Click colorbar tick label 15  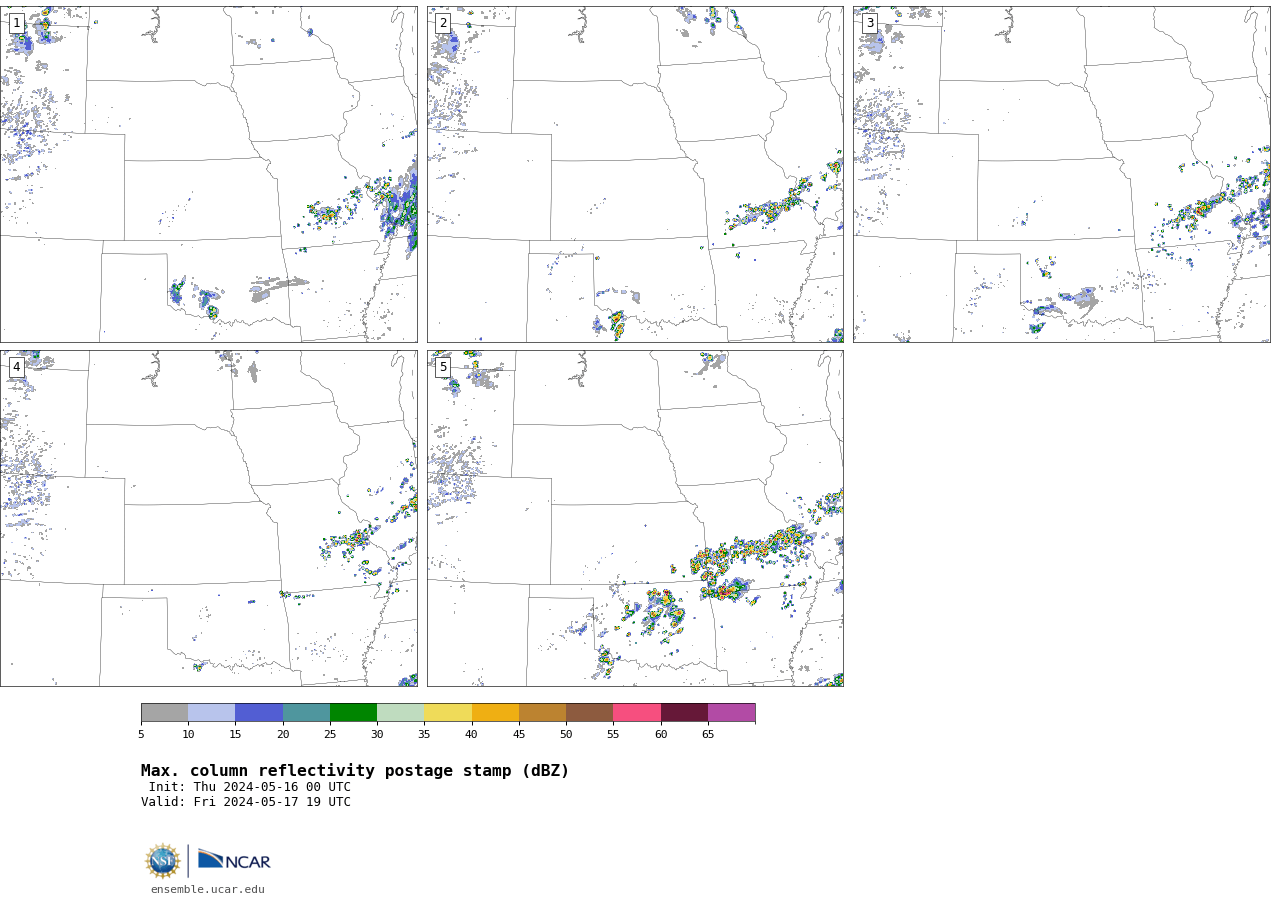pos(235,735)
